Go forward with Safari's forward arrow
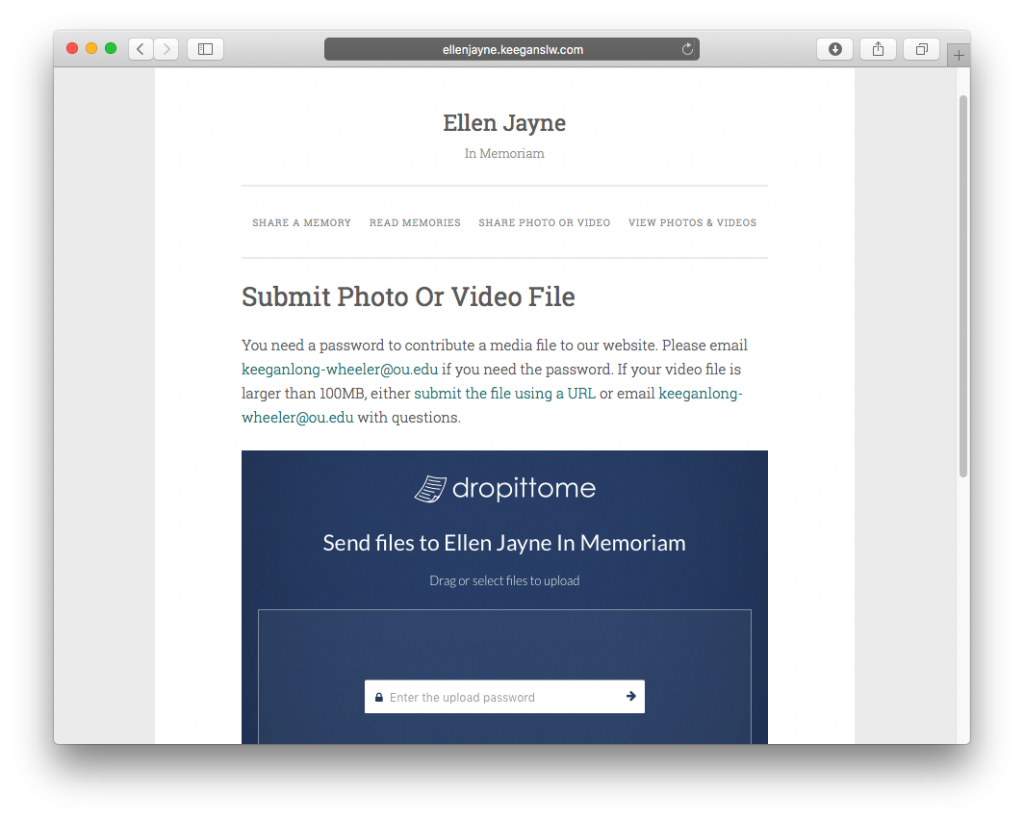1024x821 pixels. coord(167,49)
